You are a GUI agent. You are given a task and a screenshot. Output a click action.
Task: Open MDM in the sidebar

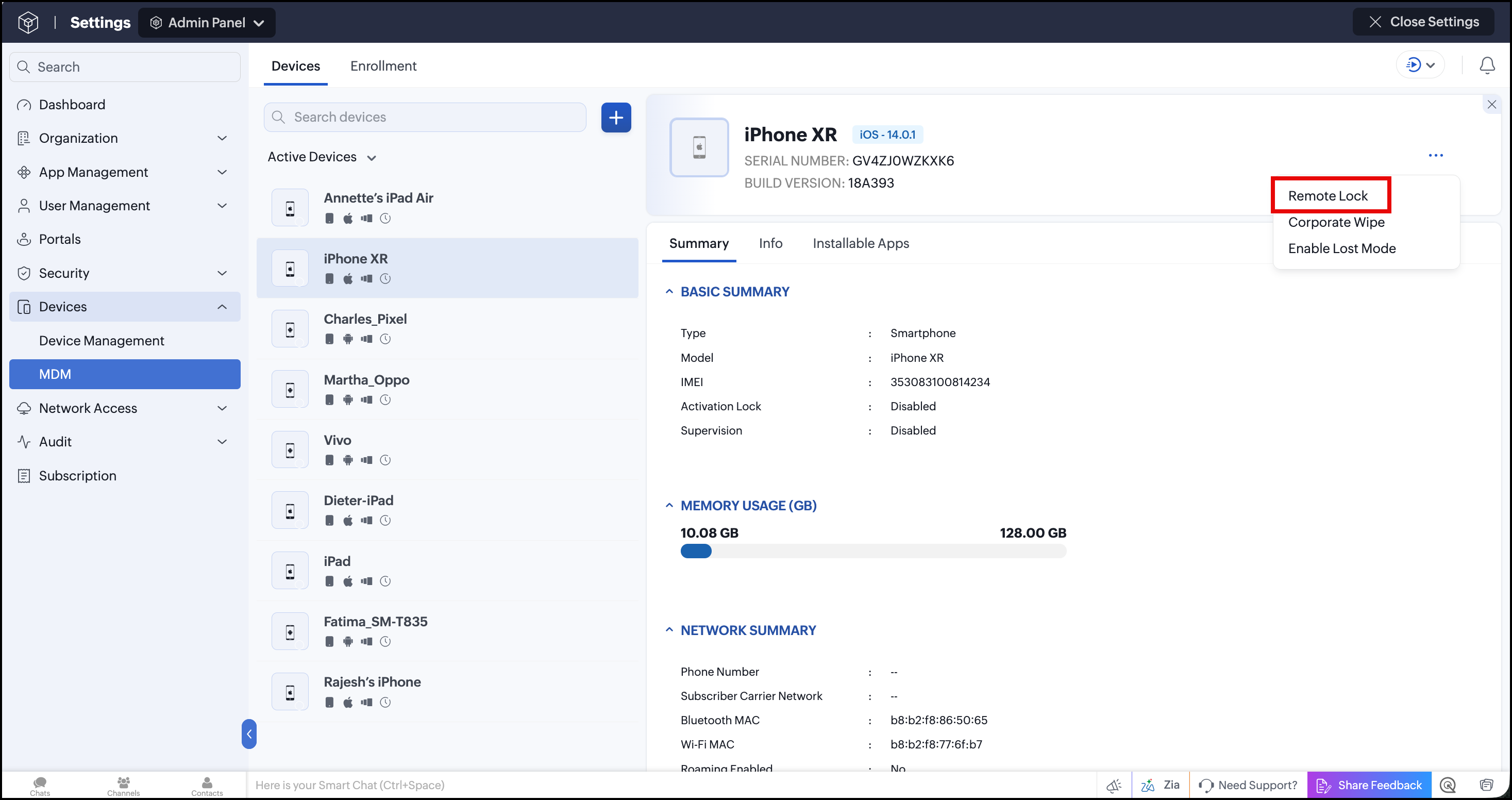pyautogui.click(x=125, y=374)
